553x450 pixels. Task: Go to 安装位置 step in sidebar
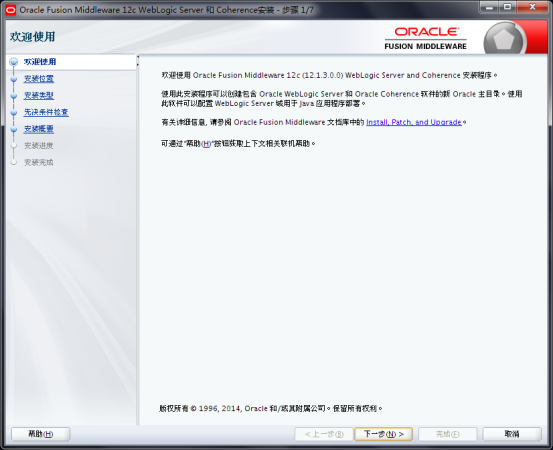click(x=39, y=79)
